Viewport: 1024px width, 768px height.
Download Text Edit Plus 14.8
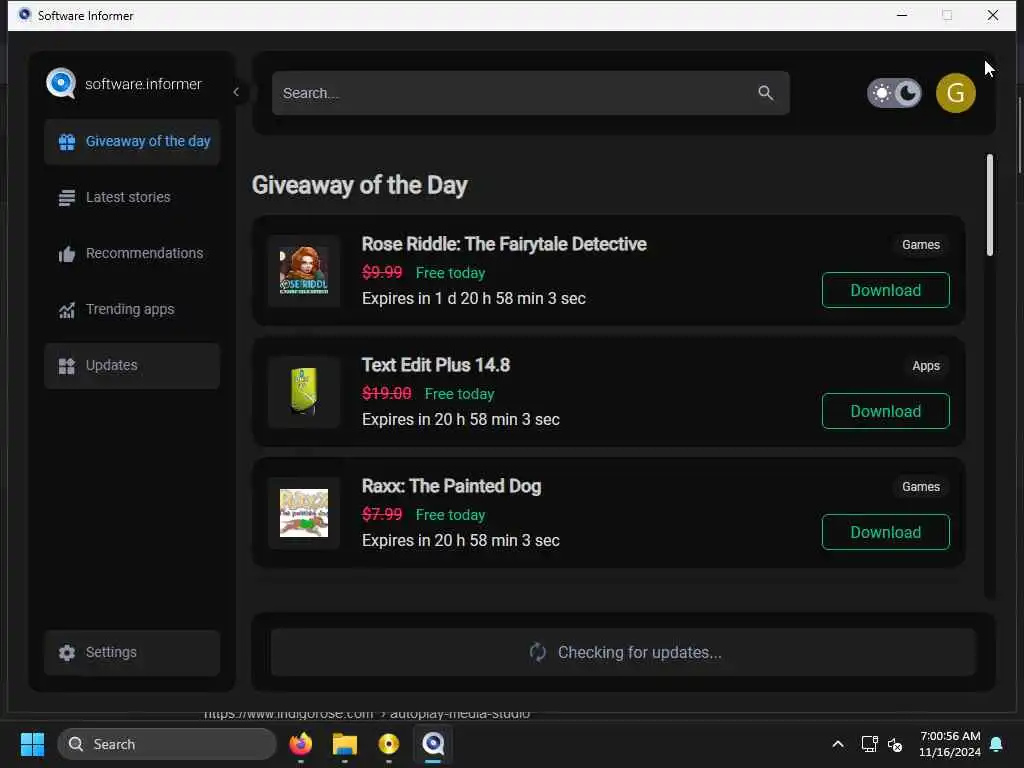[x=886, y=411]
